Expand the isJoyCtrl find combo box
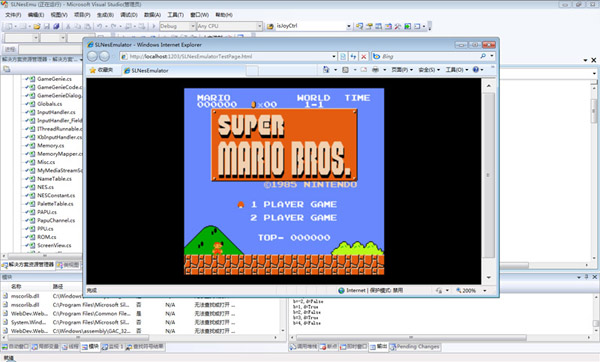This screenshot has width=600, height=362. (x=349, y=26)
